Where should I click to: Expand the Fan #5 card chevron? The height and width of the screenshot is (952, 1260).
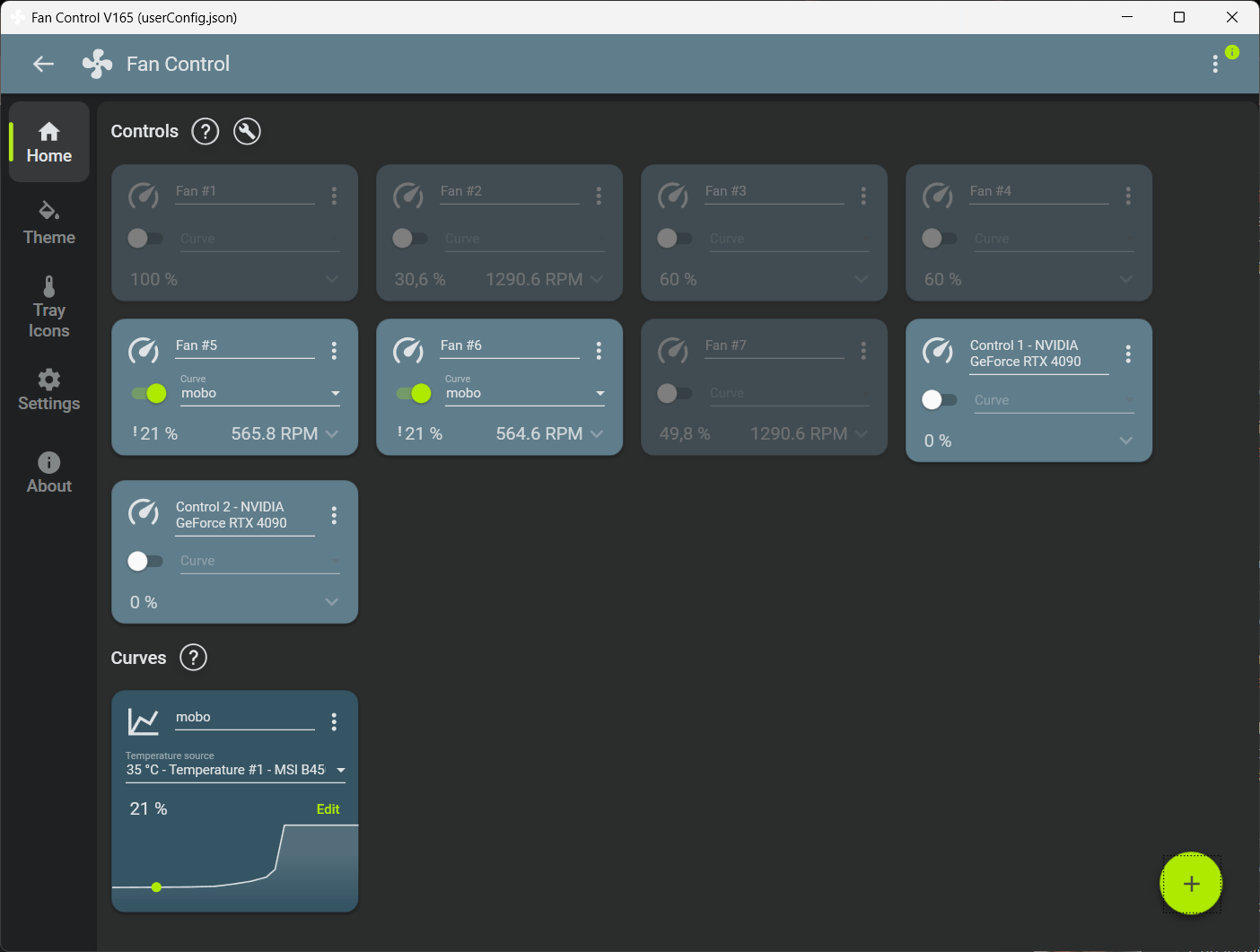click(332, 433)
